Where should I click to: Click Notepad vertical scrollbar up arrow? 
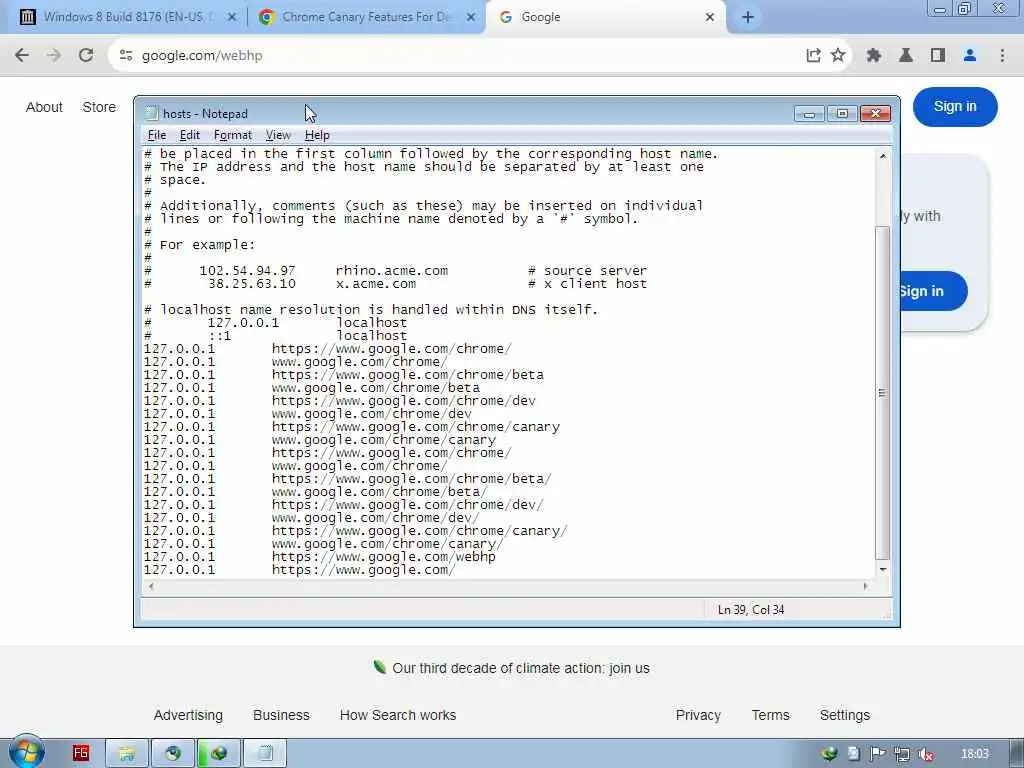point(882,156)
